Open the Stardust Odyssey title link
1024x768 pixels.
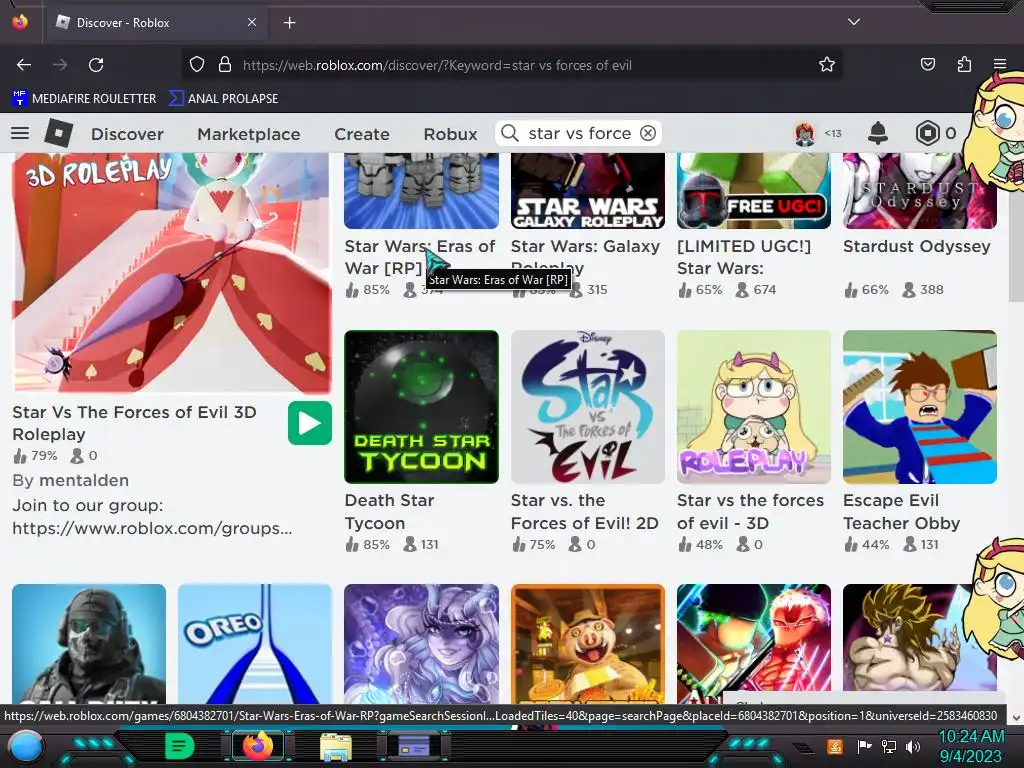click(x=917, y=246)
